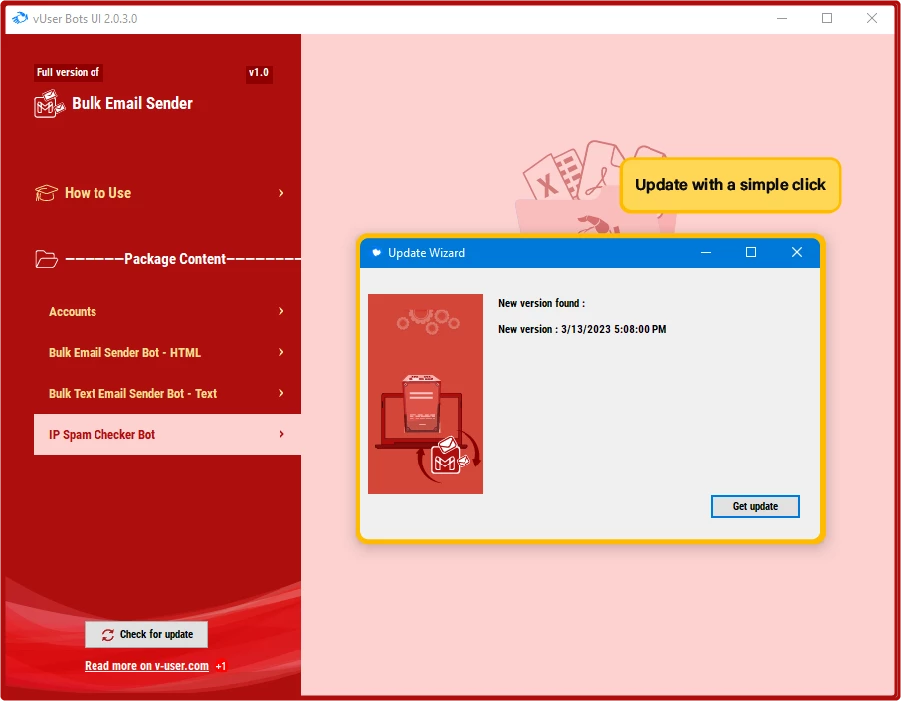901x701 pixels.
Task: Minimize the Update Wizard dialog
Action: click(x=706, y=252)
